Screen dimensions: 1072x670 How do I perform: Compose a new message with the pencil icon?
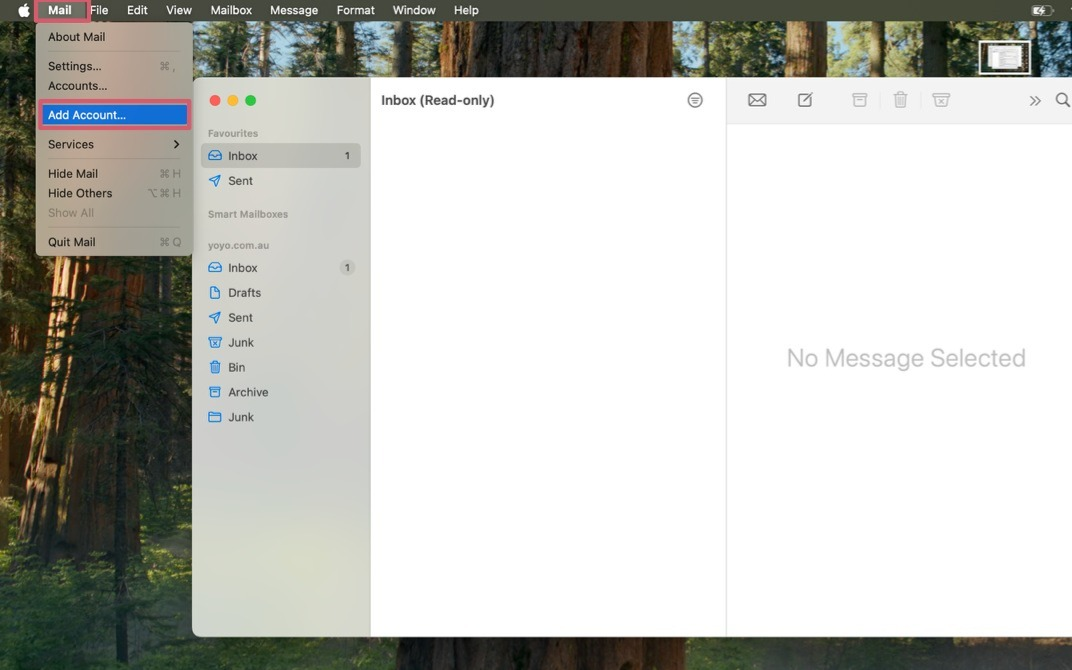805,100
